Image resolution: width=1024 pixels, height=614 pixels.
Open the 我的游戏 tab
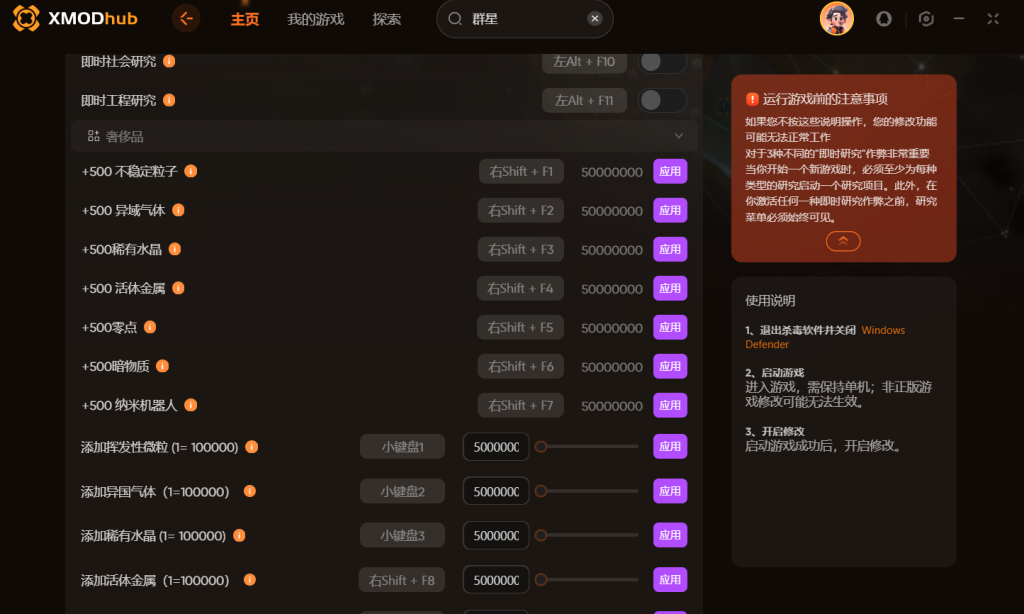click(315, 19)
